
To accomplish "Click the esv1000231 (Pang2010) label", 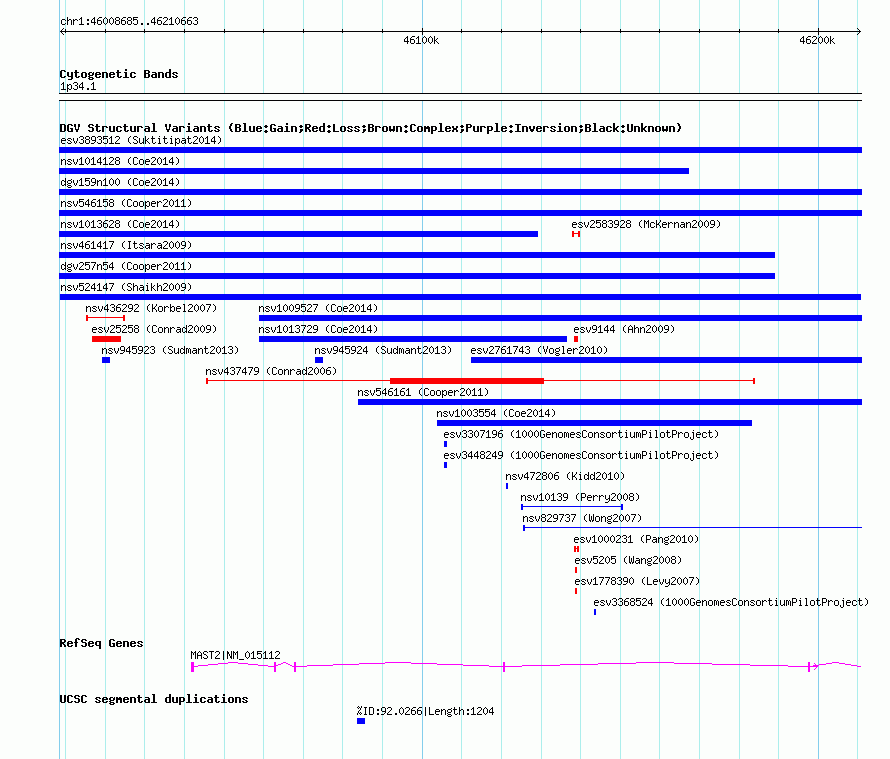I will pyautogui.click(x=636, y=539).
